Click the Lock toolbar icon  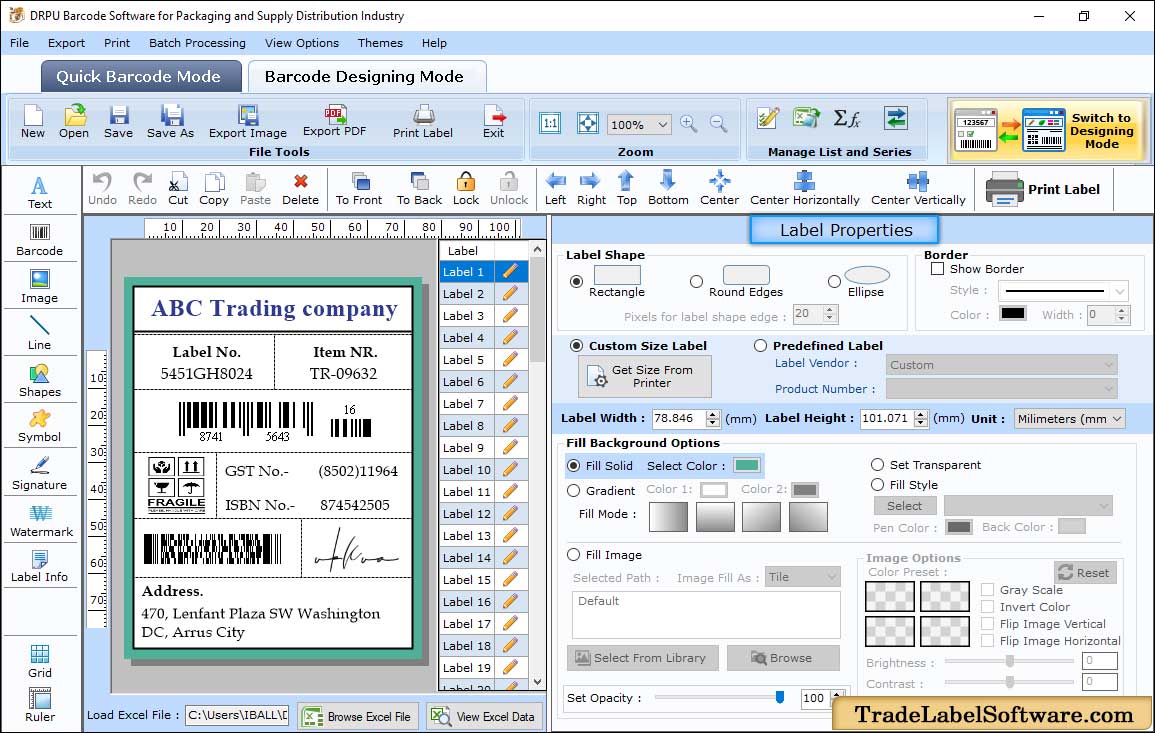tap(466, 189)
